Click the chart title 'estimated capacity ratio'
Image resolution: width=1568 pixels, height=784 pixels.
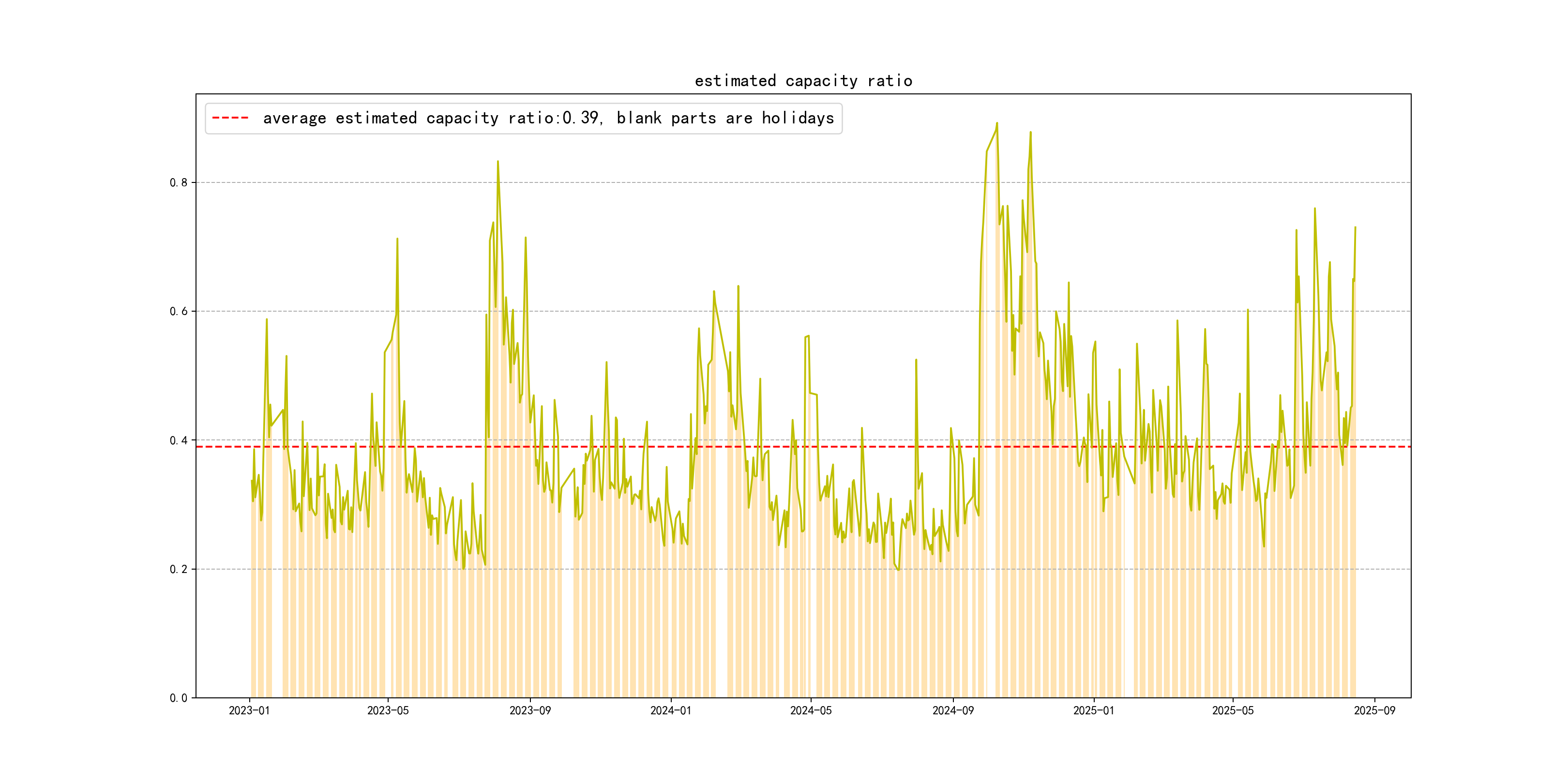[803, 81]
